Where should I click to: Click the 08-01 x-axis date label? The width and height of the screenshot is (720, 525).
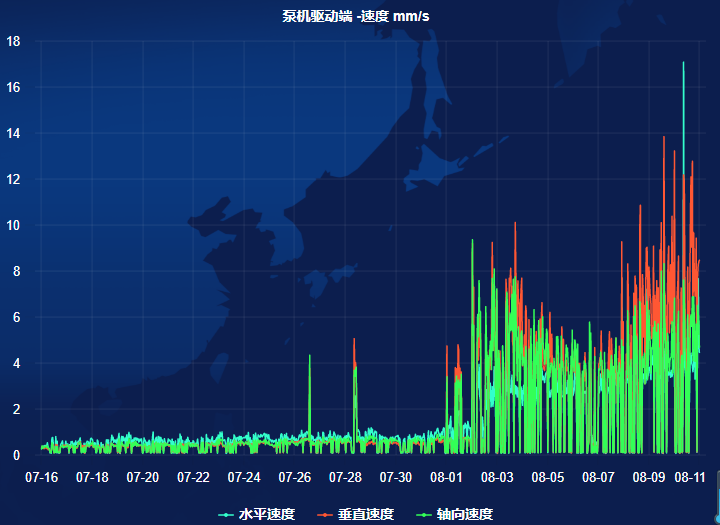pyautogui.click(x=446, y=477)
